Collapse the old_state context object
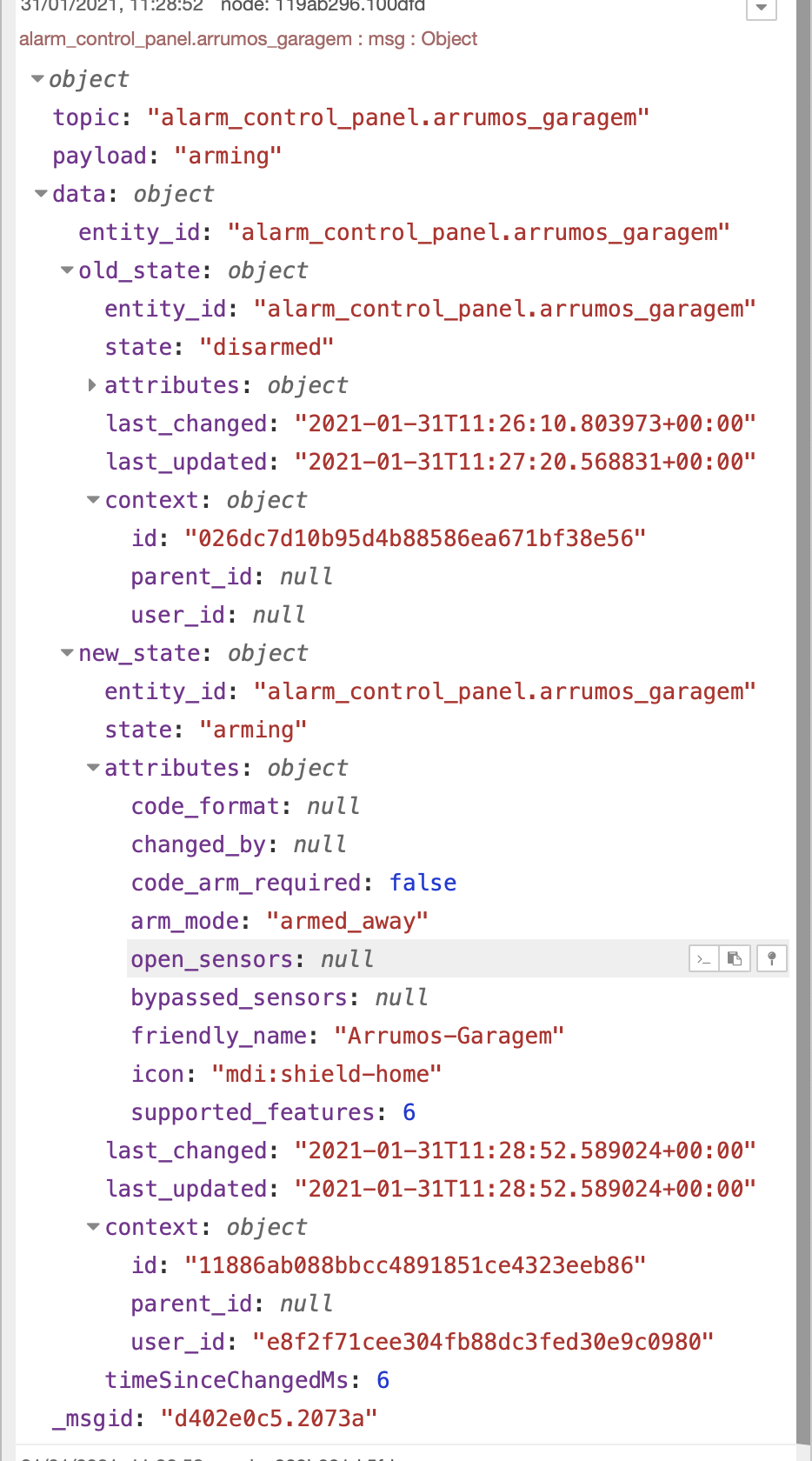Screen dimensions: 812x1461 pos(92,499)
